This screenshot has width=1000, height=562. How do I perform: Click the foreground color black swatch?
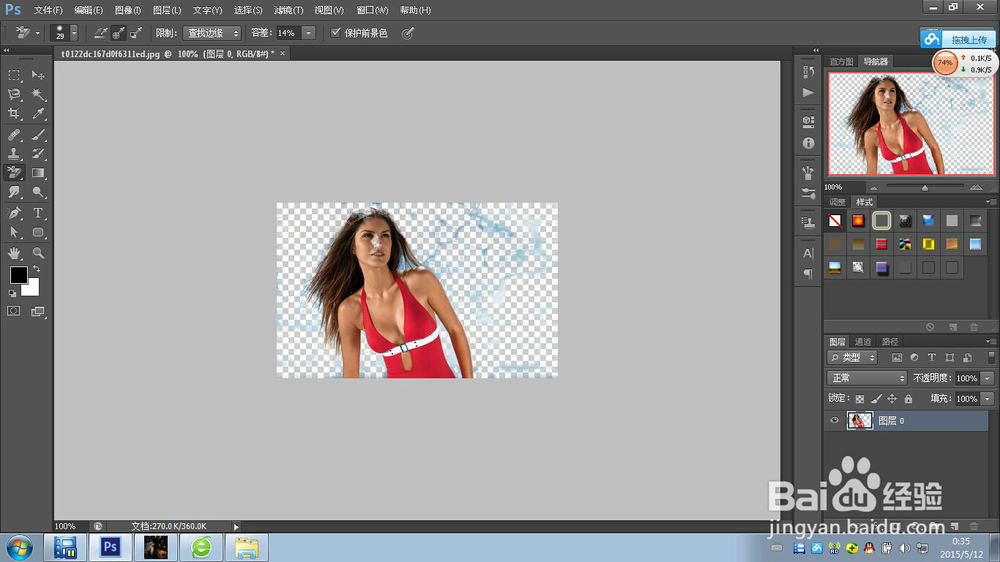18,274
